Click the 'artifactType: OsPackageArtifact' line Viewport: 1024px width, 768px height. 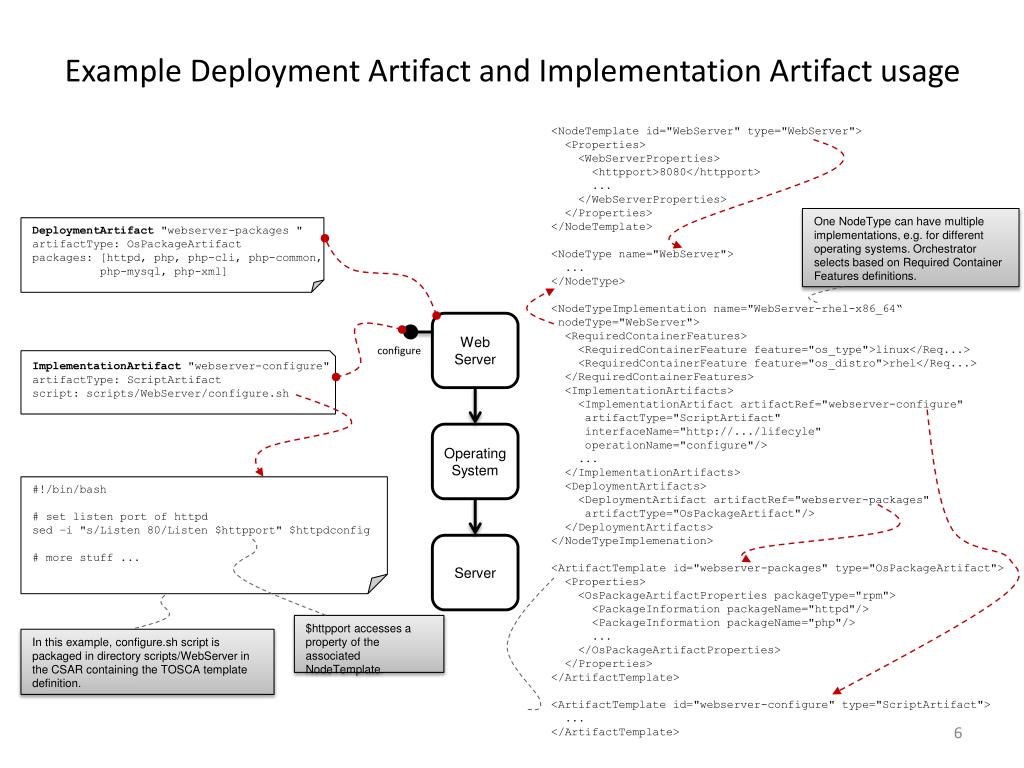(136, 244)
